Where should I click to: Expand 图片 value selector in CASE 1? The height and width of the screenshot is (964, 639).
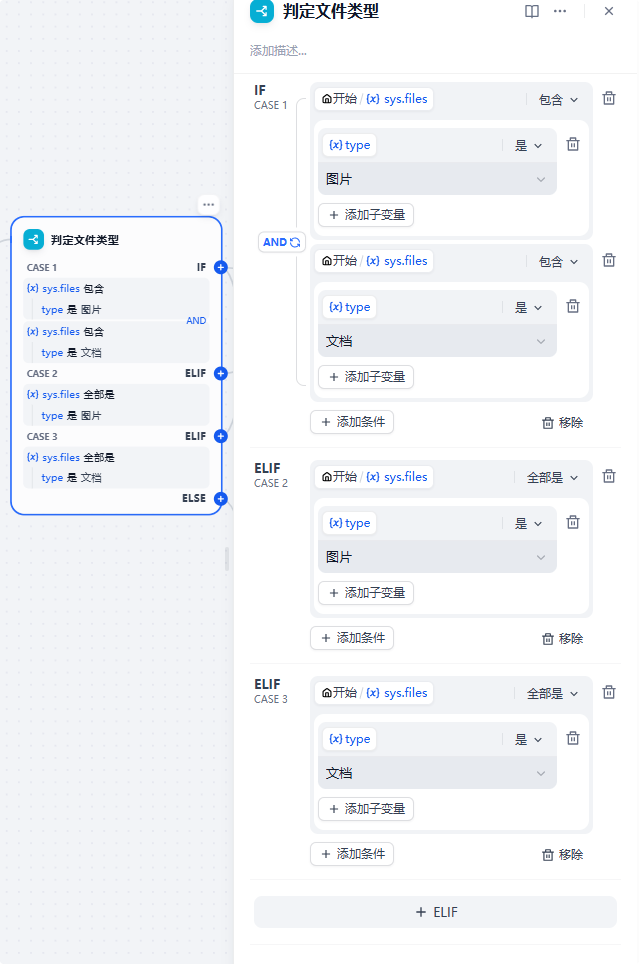point(437,179)
